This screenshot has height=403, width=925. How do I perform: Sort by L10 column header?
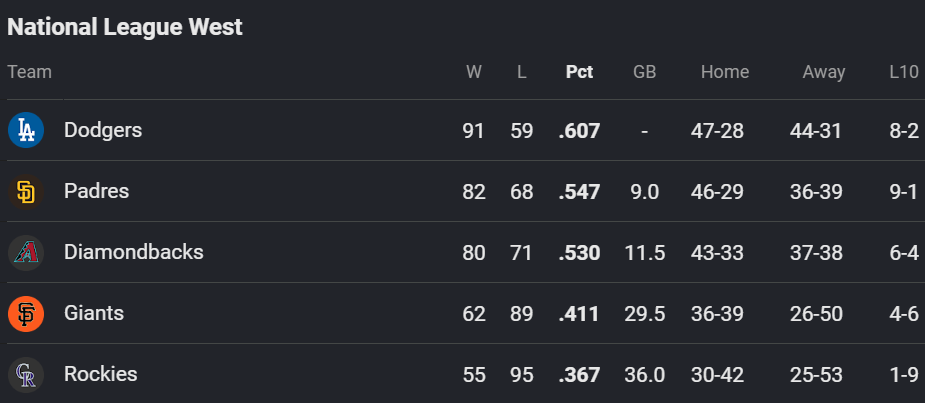pyautogui.click(x=904, y=72)
